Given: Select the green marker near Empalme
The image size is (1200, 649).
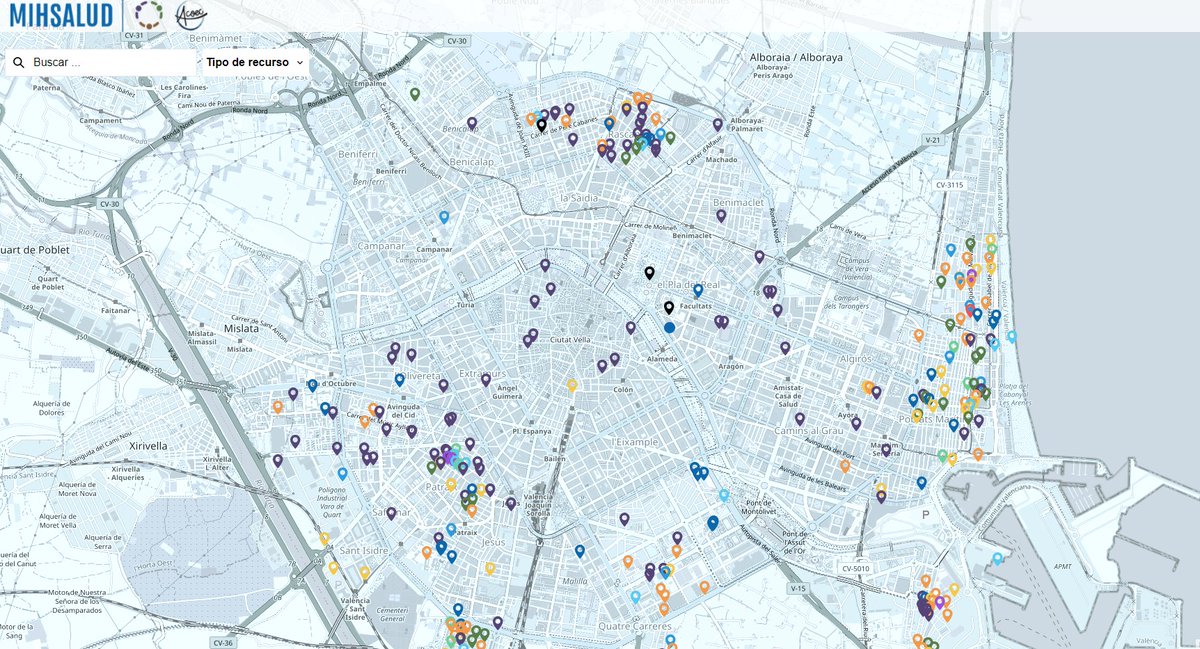Looking at the screenshot, I should [414, 94].
